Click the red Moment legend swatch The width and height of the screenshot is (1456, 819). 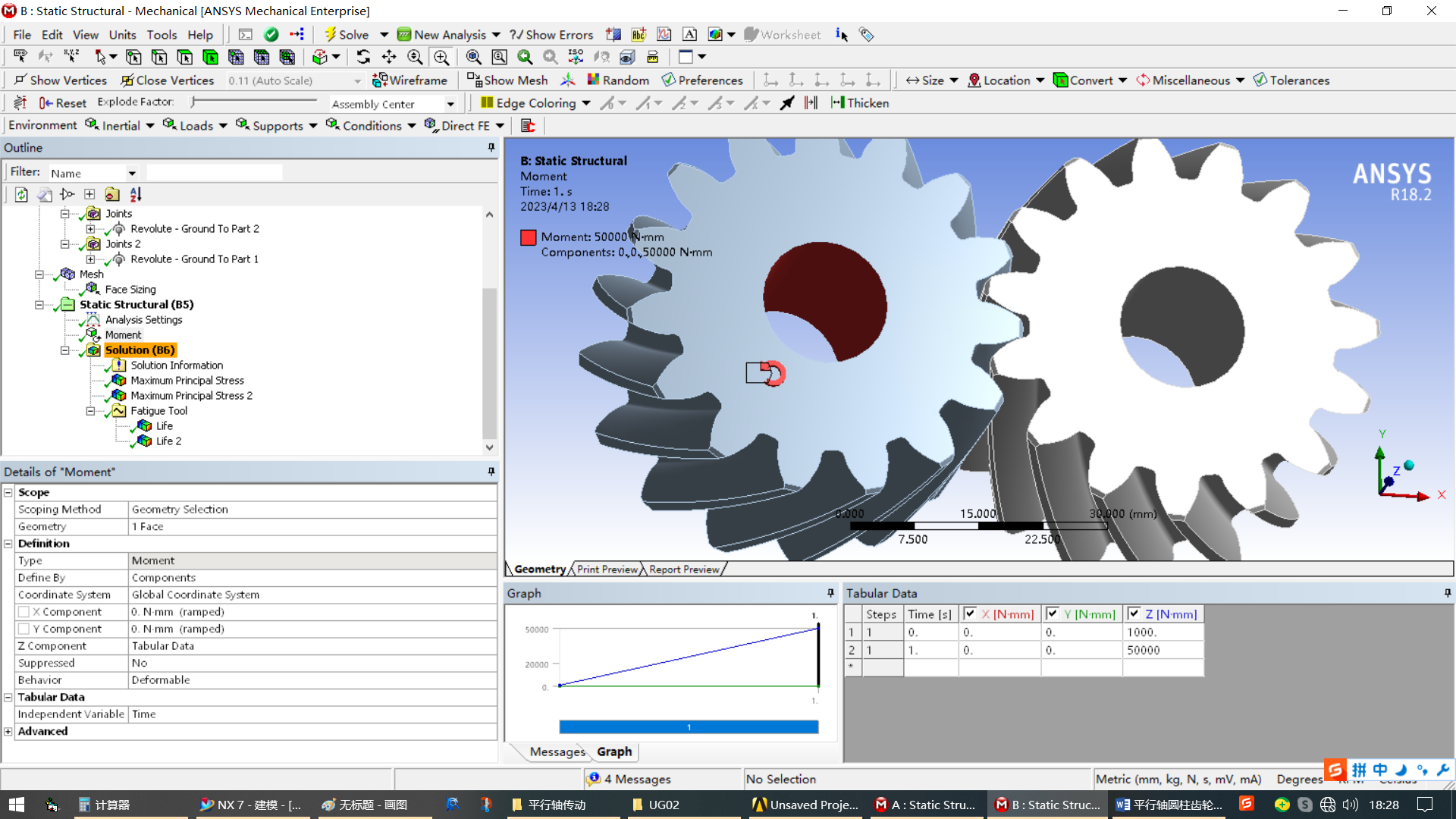click(528, 237)
